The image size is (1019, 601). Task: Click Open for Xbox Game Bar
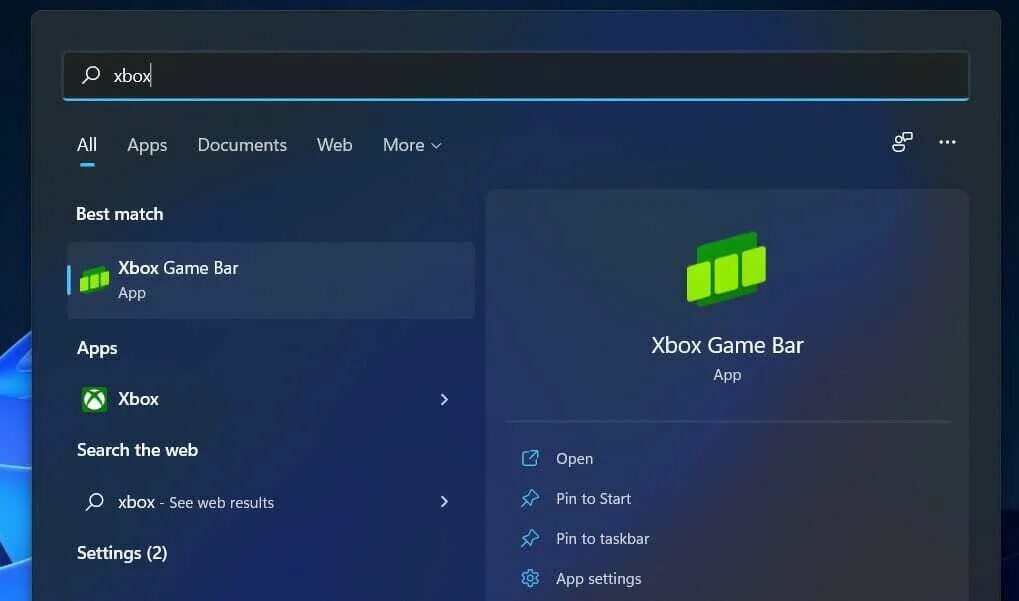pyautogui.click(x=574, y=459)
